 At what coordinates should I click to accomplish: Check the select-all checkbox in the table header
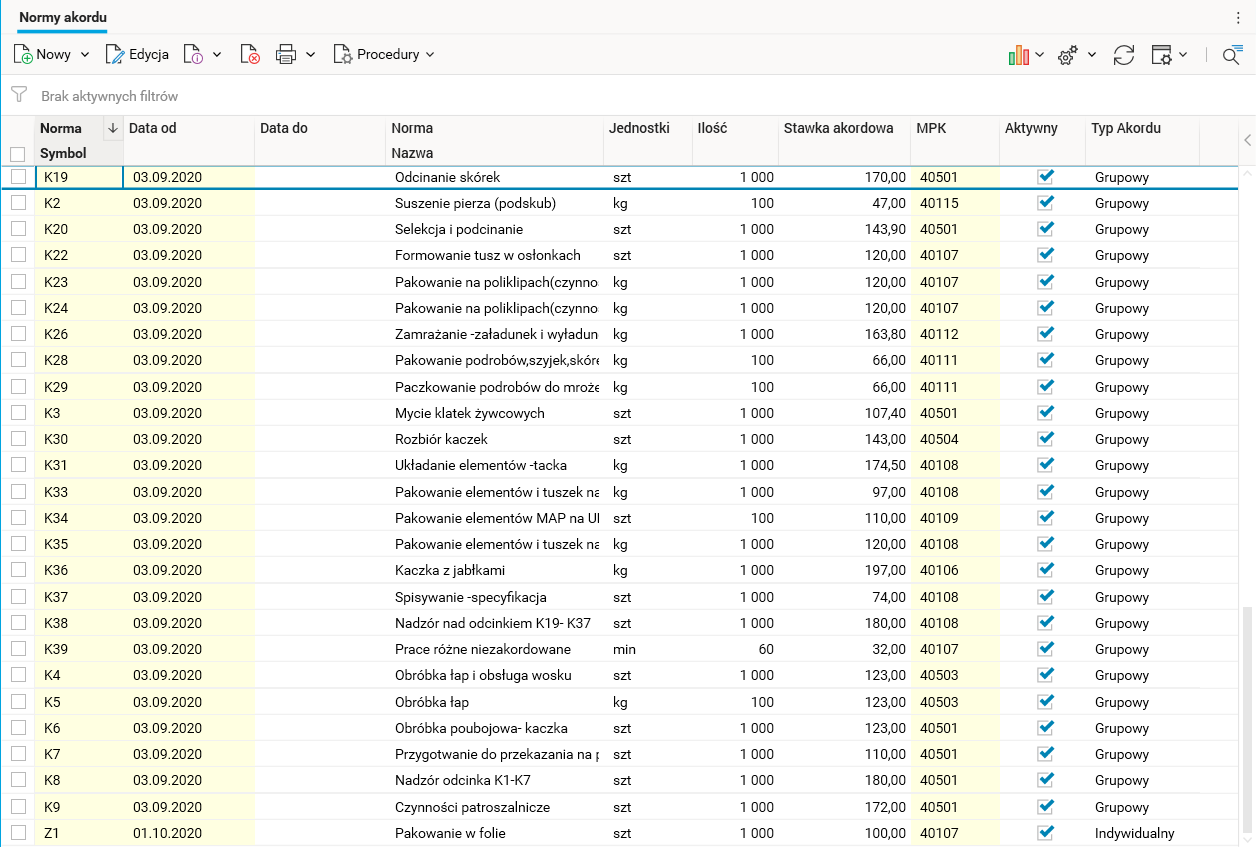click(17, 154)
